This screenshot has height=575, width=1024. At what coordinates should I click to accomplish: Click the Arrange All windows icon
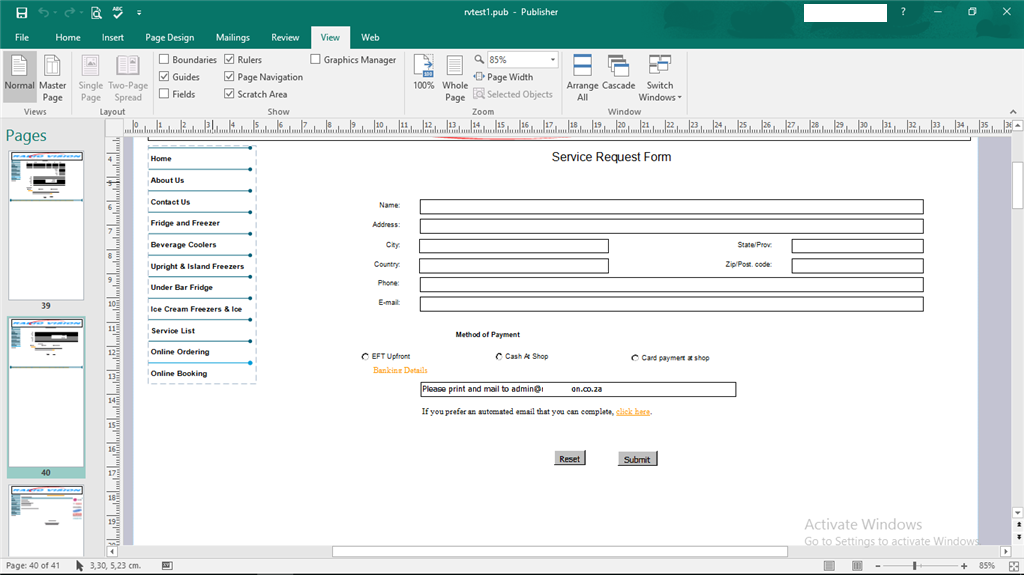point(582,77)
